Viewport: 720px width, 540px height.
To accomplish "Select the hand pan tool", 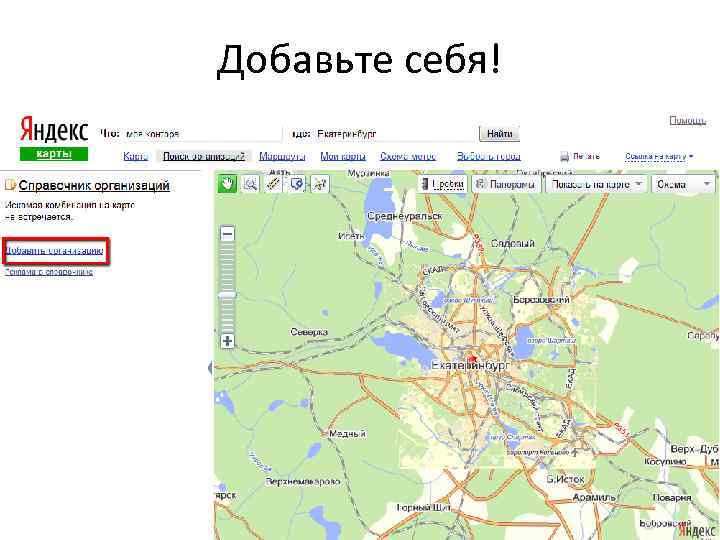I will (x=227, y=184).
